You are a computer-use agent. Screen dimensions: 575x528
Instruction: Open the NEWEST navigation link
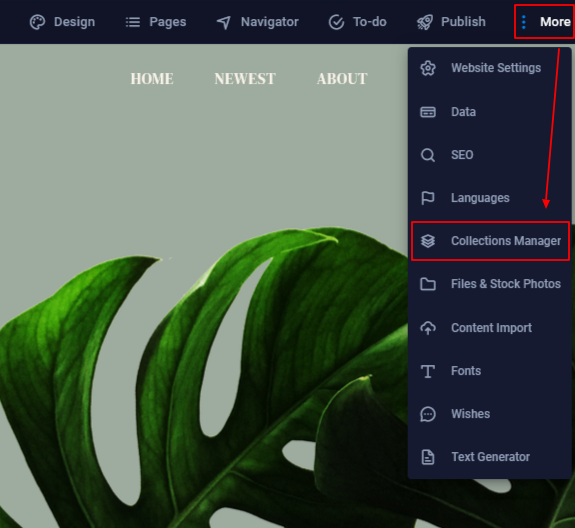pyautogui.click(x=245, y=79)
